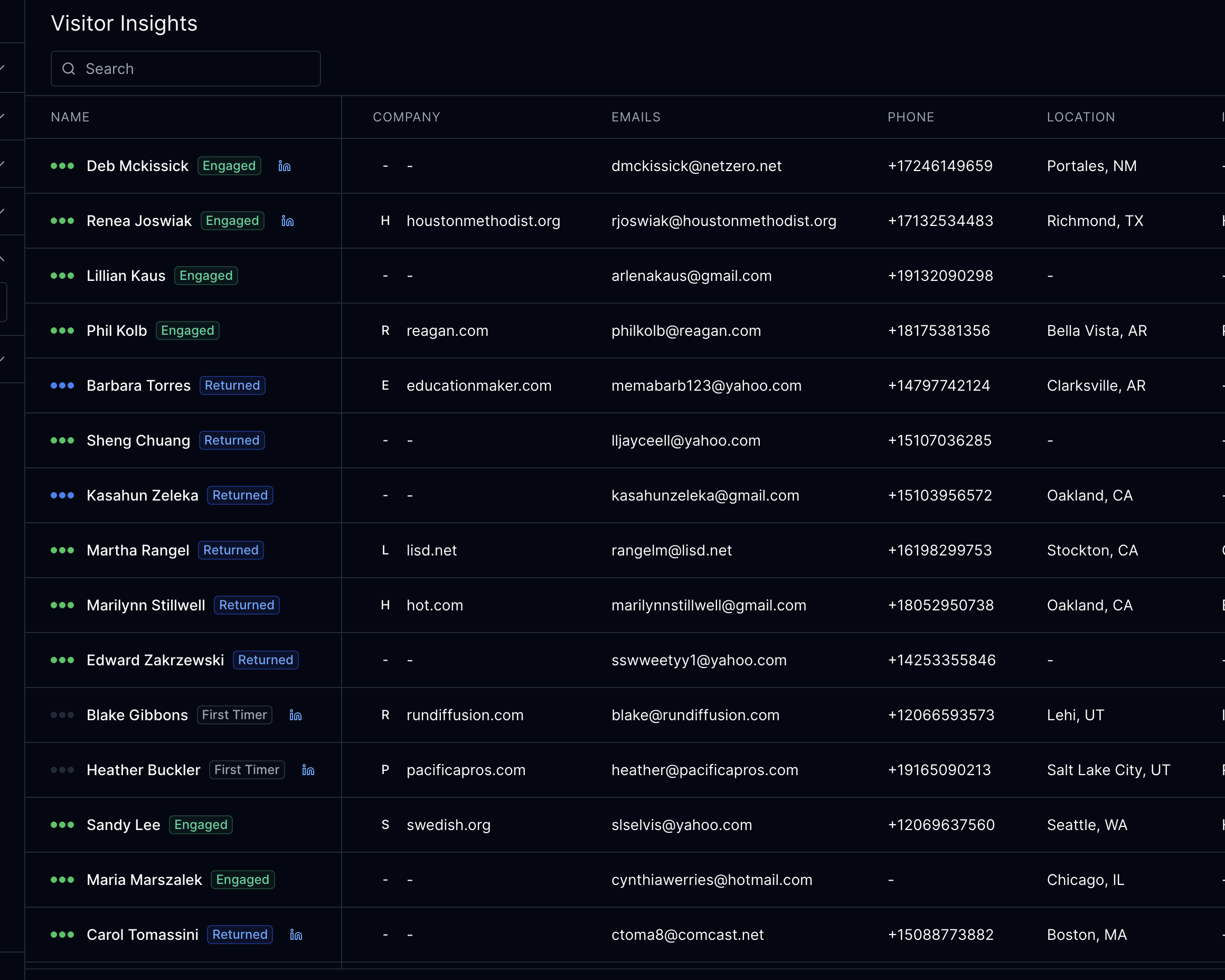The height and width of the screenshot is (980, 1225).
Task: Click Kasahun Zeleka's Returned badge
Action: tap(240, 495)
